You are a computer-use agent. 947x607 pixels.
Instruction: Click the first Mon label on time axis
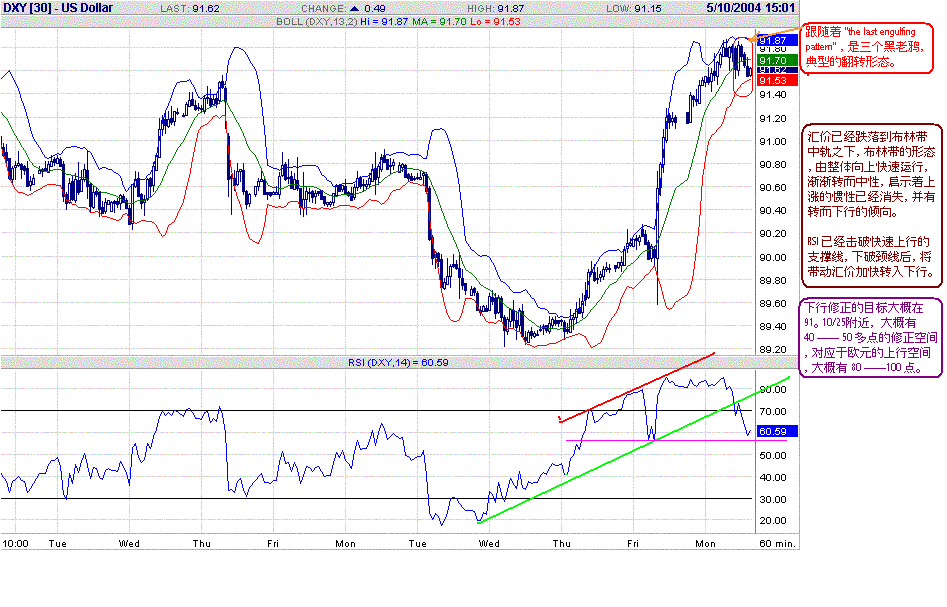(x=345, y=544)
